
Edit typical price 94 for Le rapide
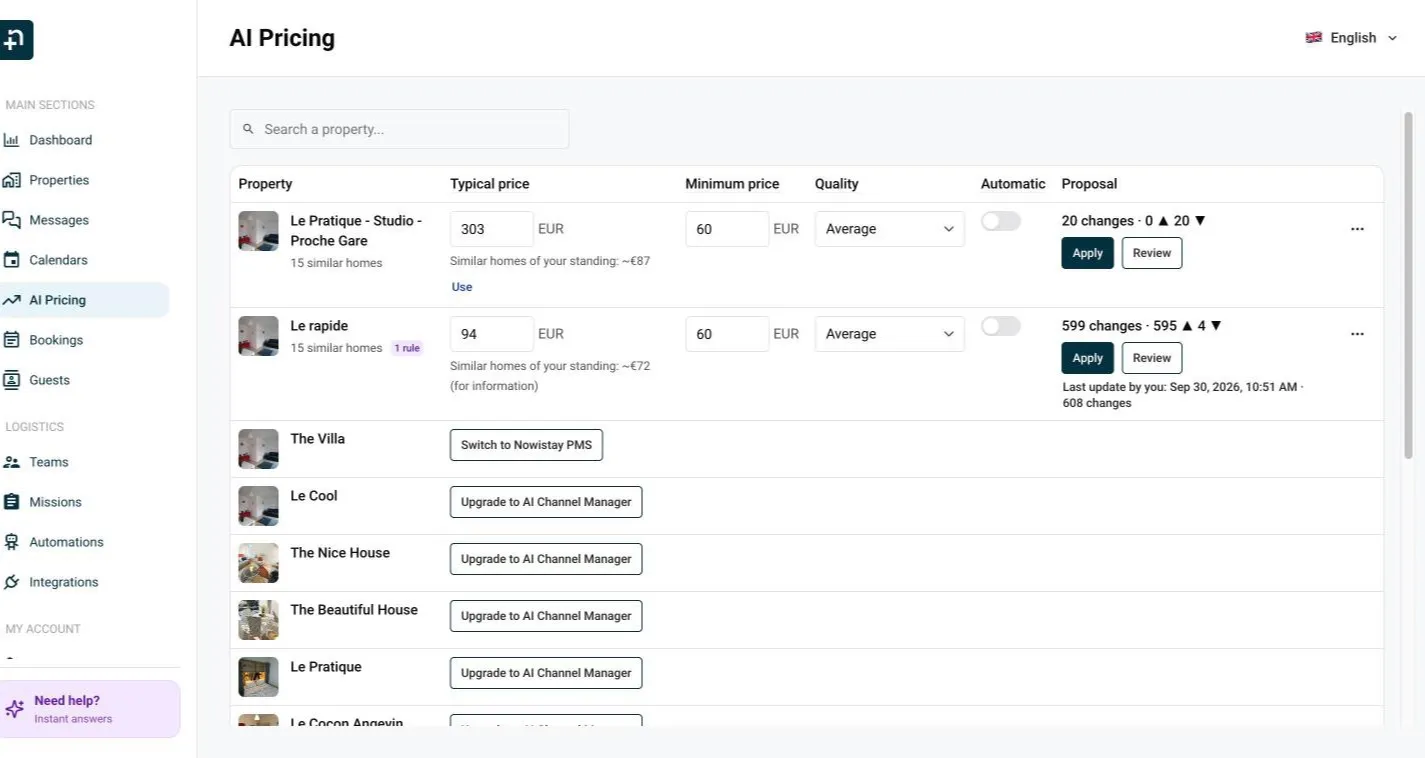(x=492, y=334)
